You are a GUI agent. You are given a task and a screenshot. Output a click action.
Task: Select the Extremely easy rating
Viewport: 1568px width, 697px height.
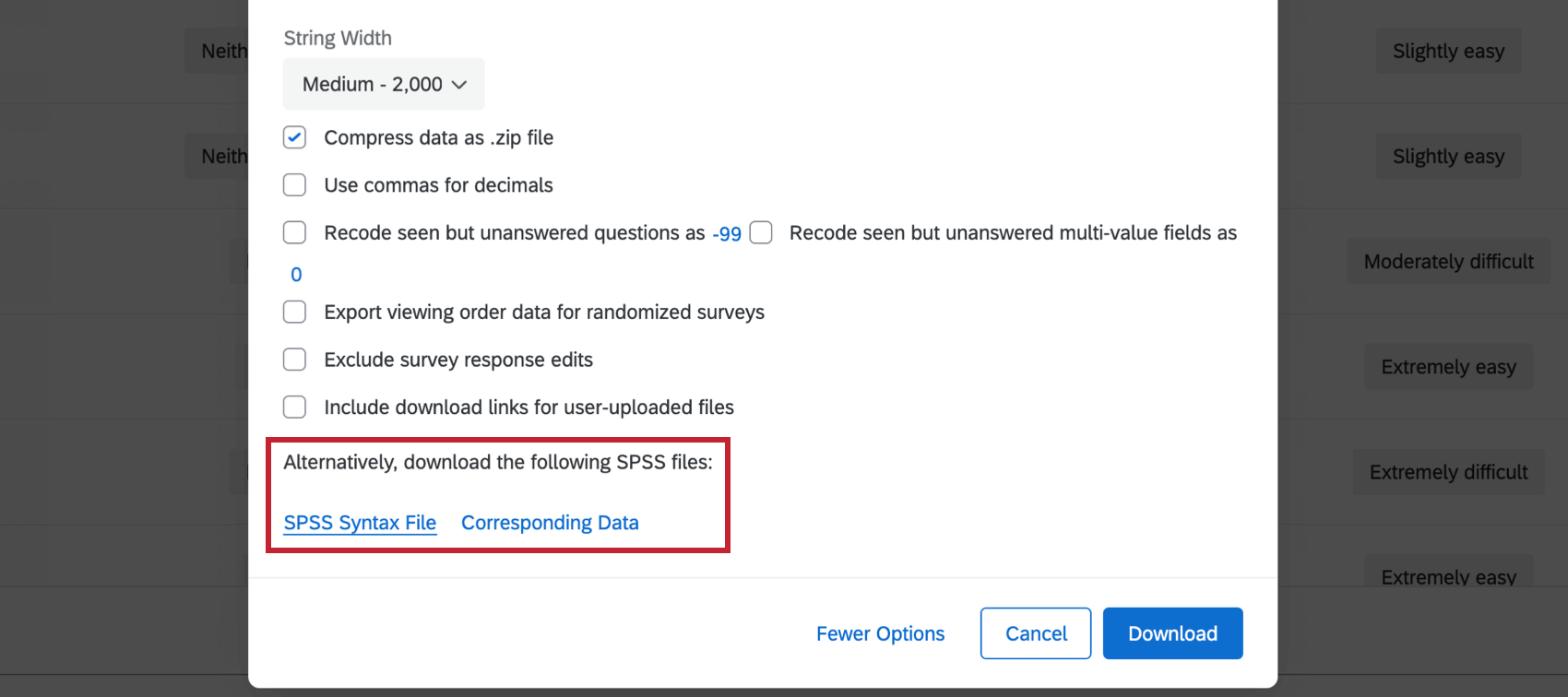(1448, 366)
